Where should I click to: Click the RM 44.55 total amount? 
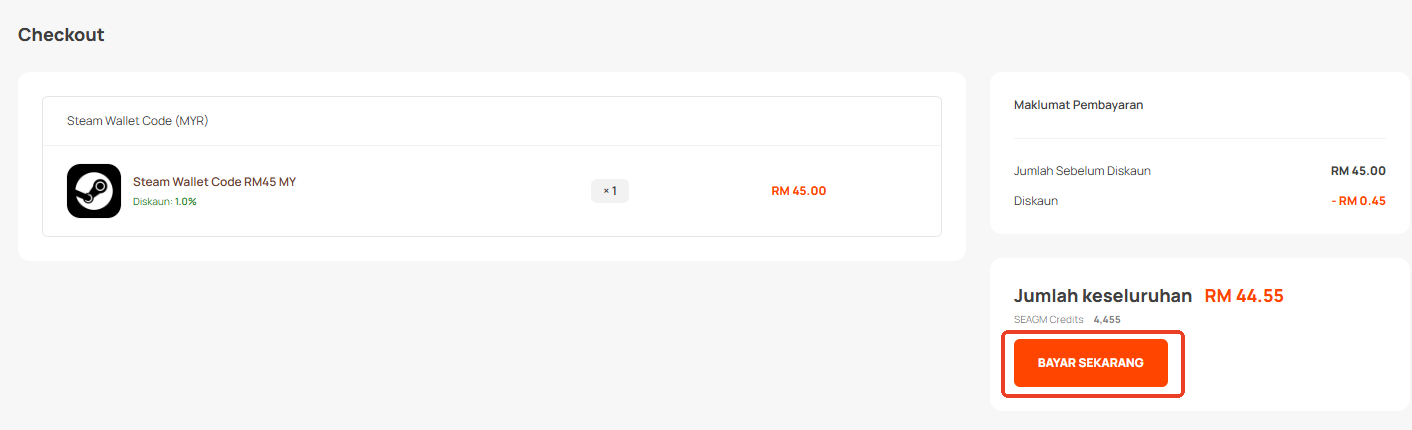(x=1244, y=296)
